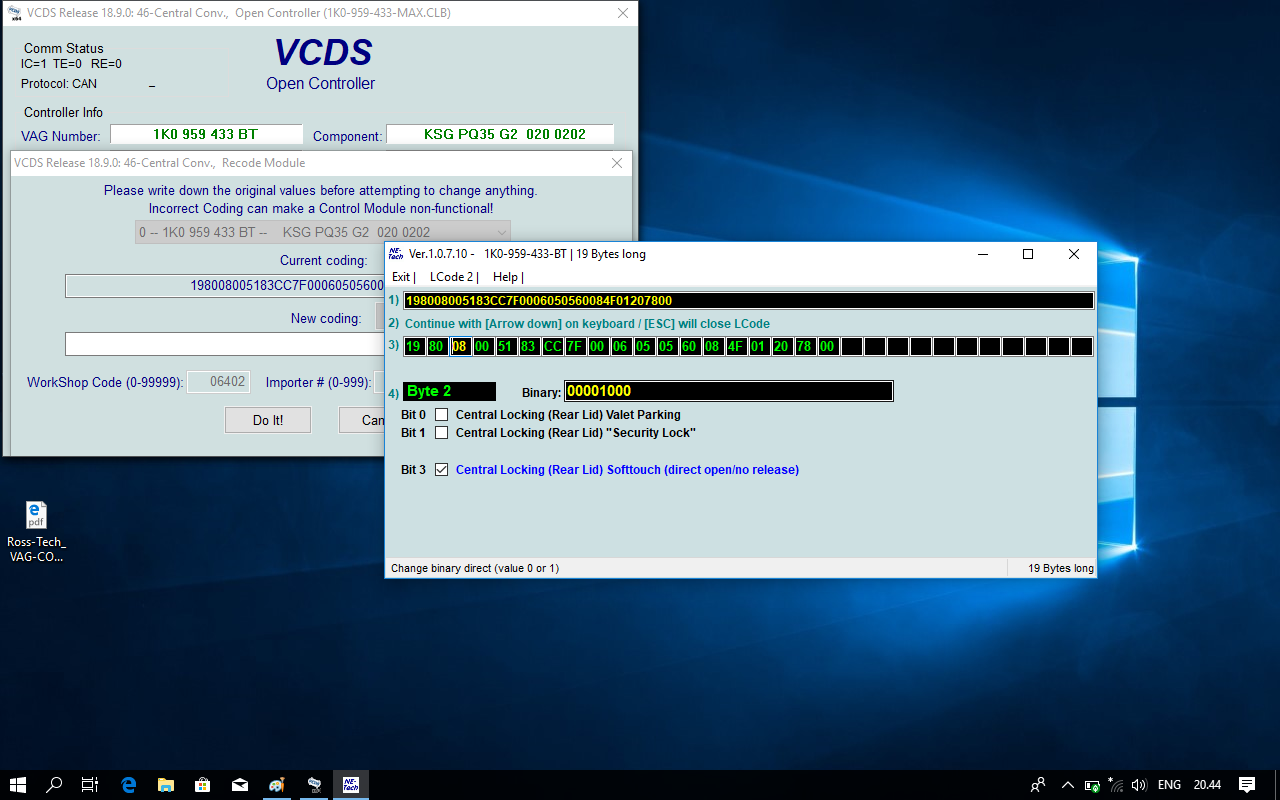The width and height of the screenshot is (1280, 800).
Task: Open the People tray icon
Action: point(1039,785)
